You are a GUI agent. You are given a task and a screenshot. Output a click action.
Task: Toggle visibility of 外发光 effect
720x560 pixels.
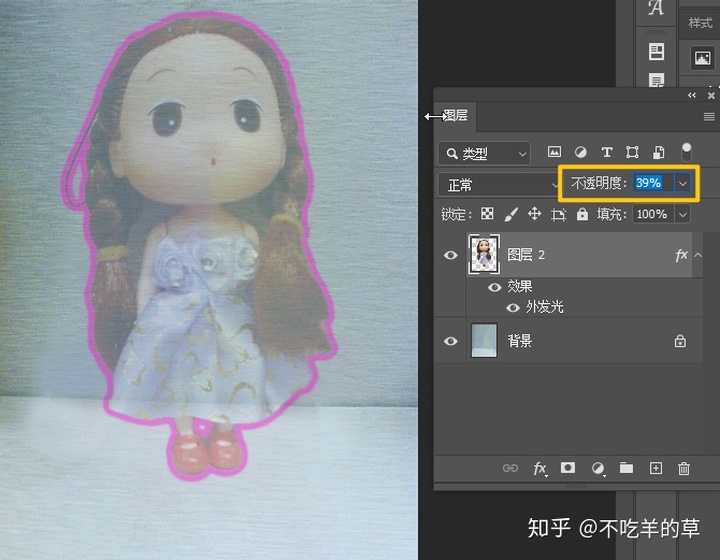pos(512,308)
